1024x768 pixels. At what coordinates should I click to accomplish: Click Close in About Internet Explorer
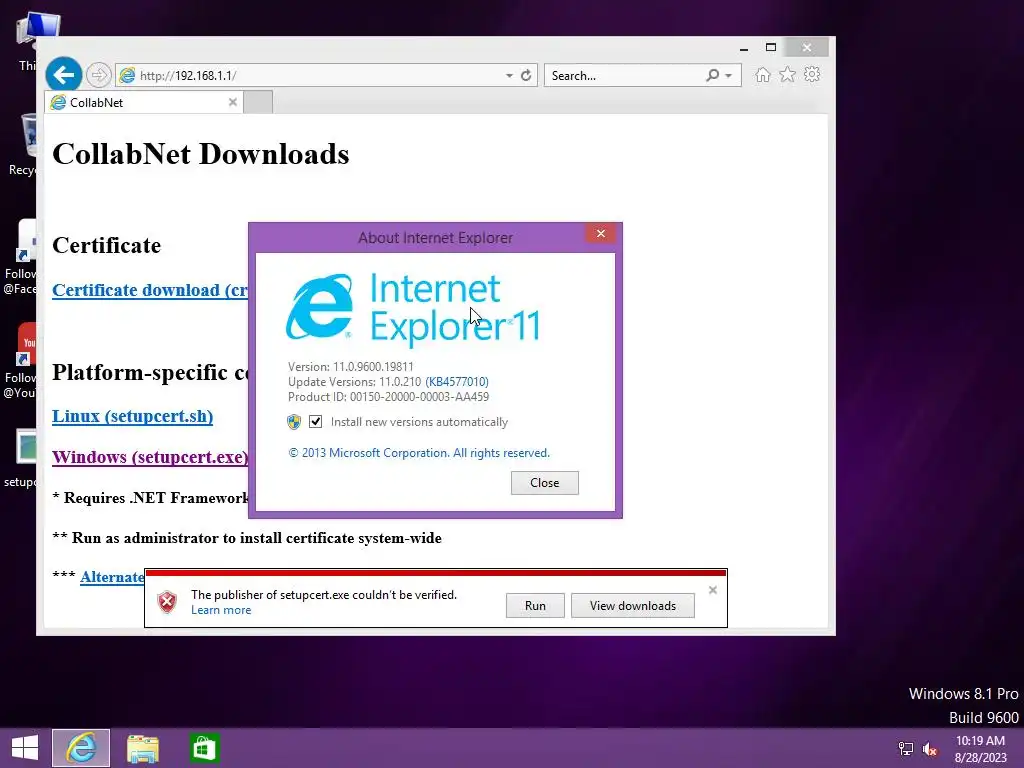(x=545, y=483)
